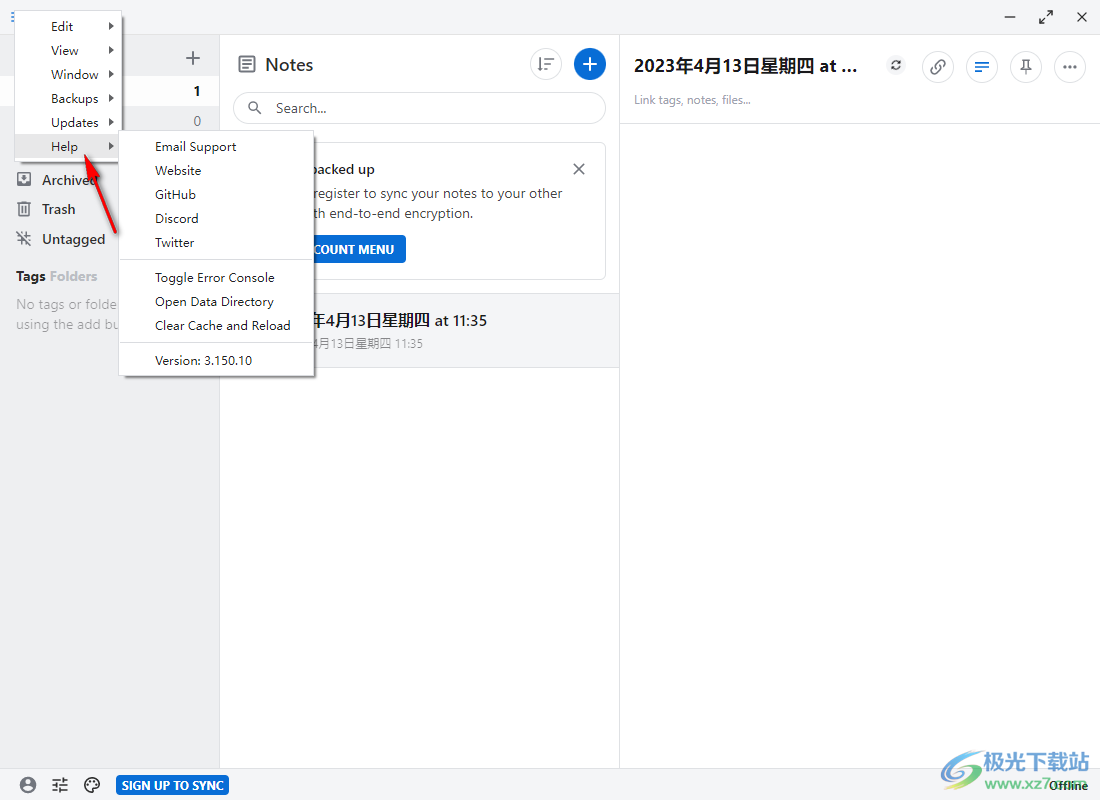Click the Offline status indicator
The width and height of the screenshot is (1100, 800).
(1068, 785)
